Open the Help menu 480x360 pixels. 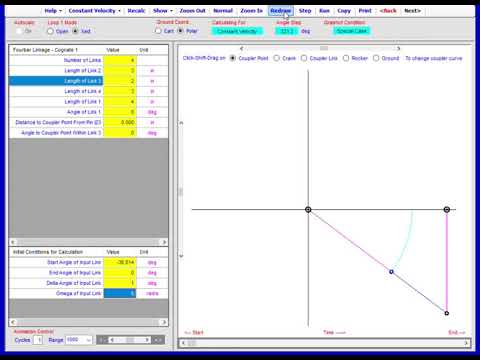(x=53, y=11)
